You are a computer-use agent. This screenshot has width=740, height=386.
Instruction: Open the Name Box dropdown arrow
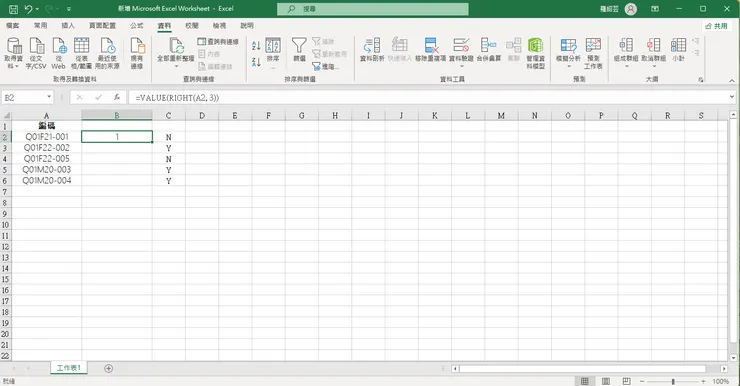[49, 97]
